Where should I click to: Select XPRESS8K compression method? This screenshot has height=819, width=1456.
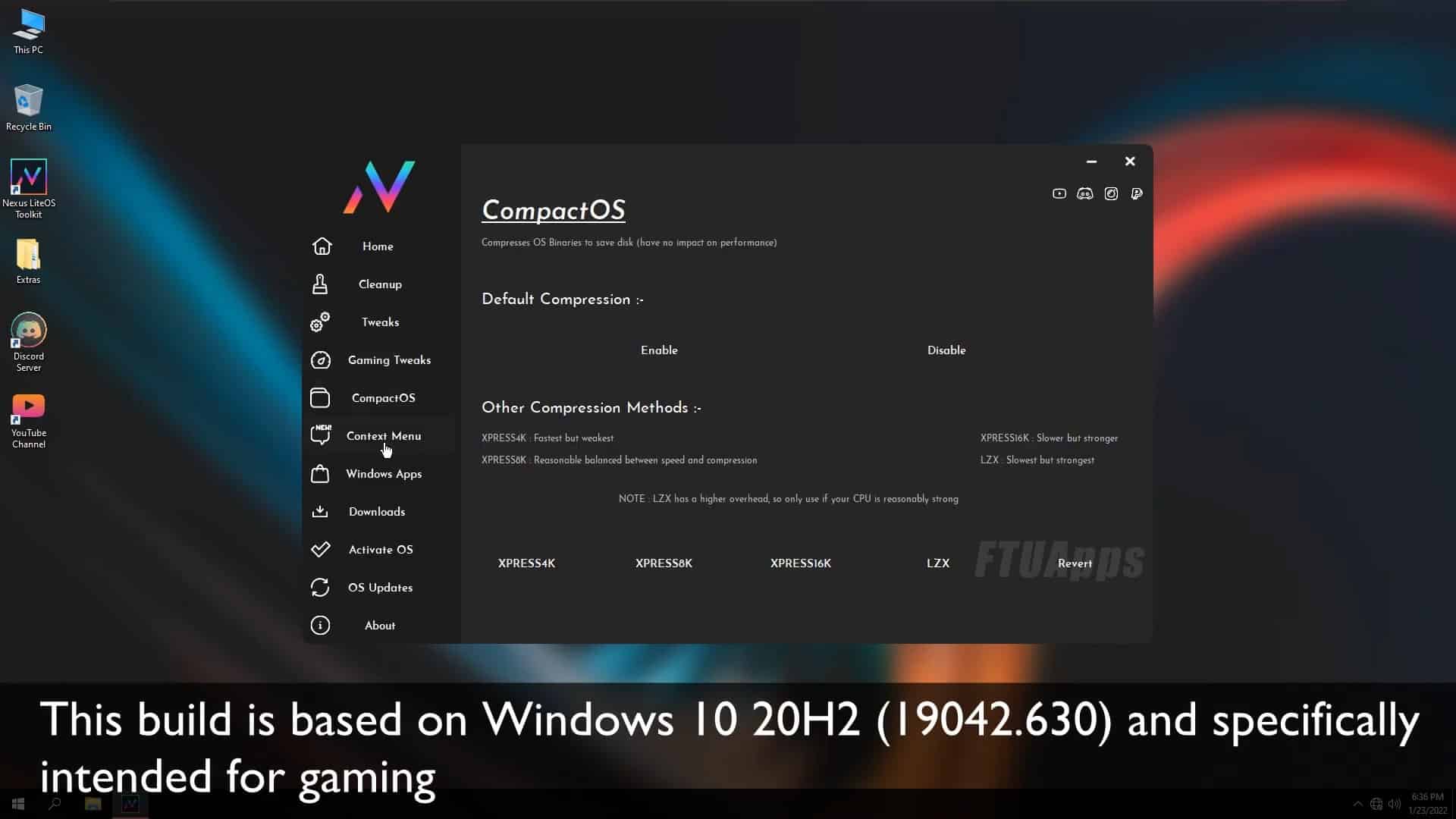[664, 563]
